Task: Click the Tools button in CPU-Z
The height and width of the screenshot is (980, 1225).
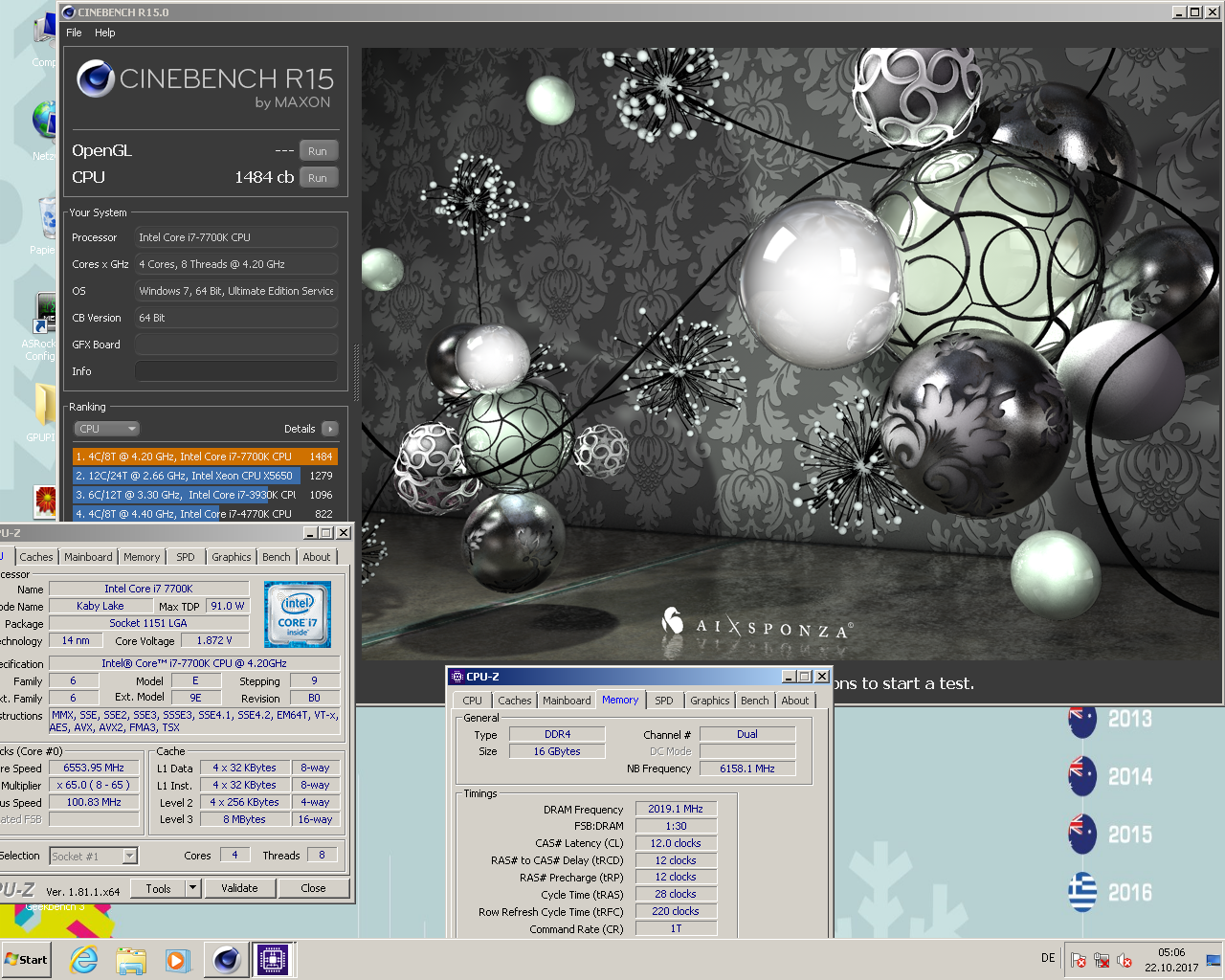Action: click(x=158, y=888)
